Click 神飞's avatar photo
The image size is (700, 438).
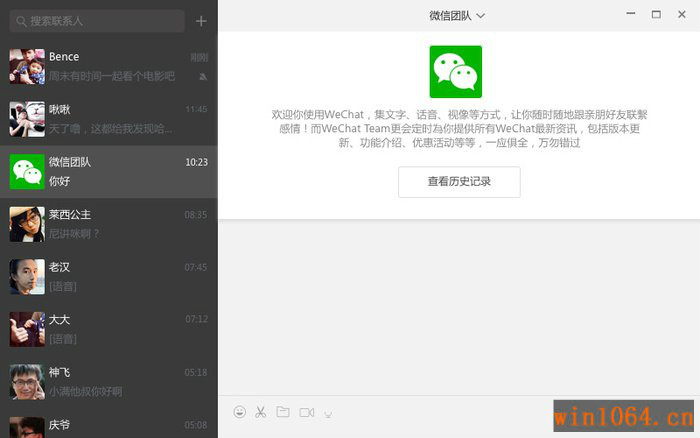(27, 382)
